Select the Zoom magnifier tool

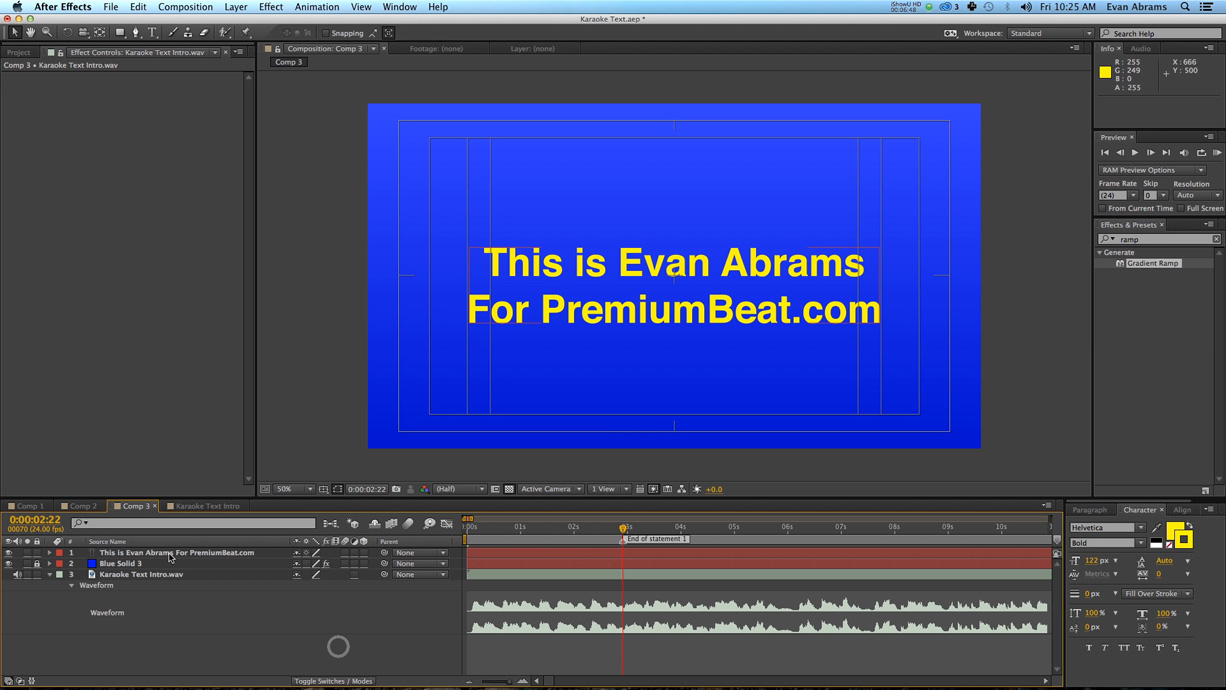(47, 32)
